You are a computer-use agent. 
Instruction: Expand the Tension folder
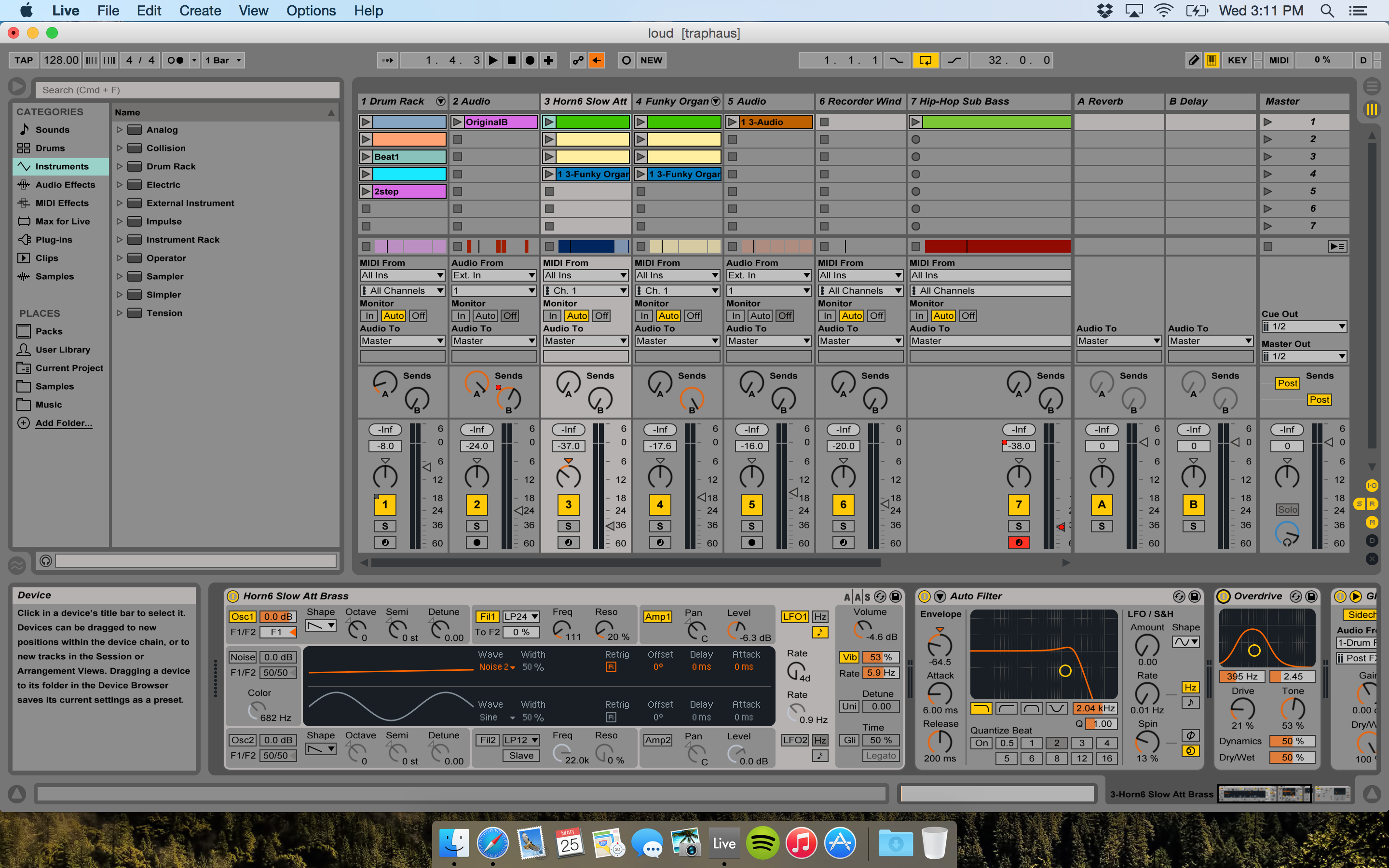pyautogui.click(x=120, y=313)
